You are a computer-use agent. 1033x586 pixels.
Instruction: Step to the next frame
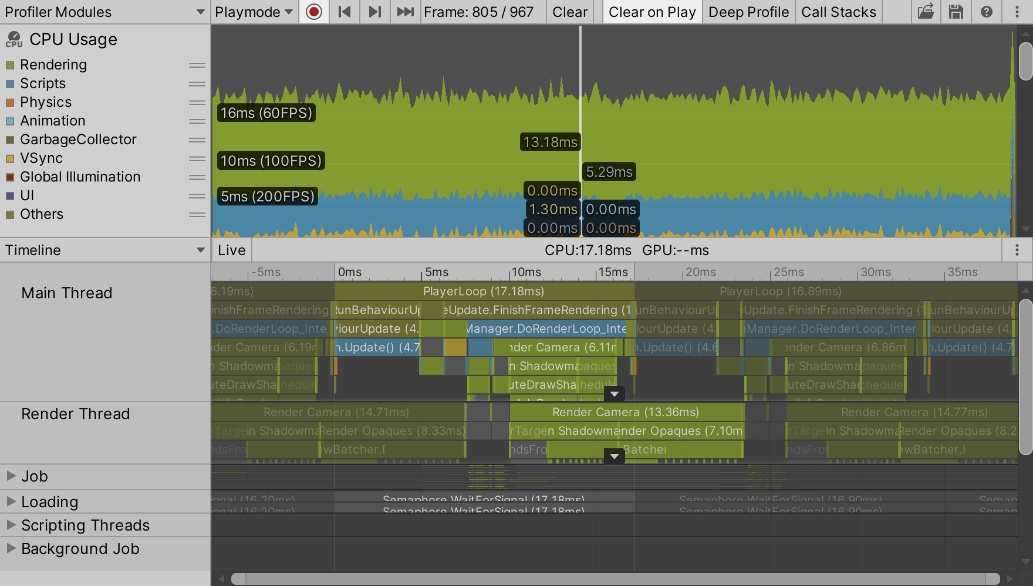coord(374,12)
